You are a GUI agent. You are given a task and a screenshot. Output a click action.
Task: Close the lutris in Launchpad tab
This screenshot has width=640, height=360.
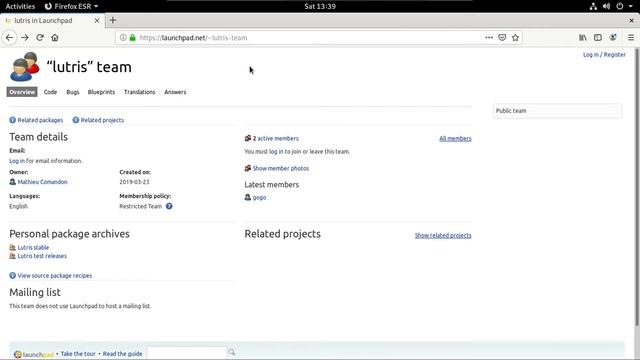coord(97,20)
